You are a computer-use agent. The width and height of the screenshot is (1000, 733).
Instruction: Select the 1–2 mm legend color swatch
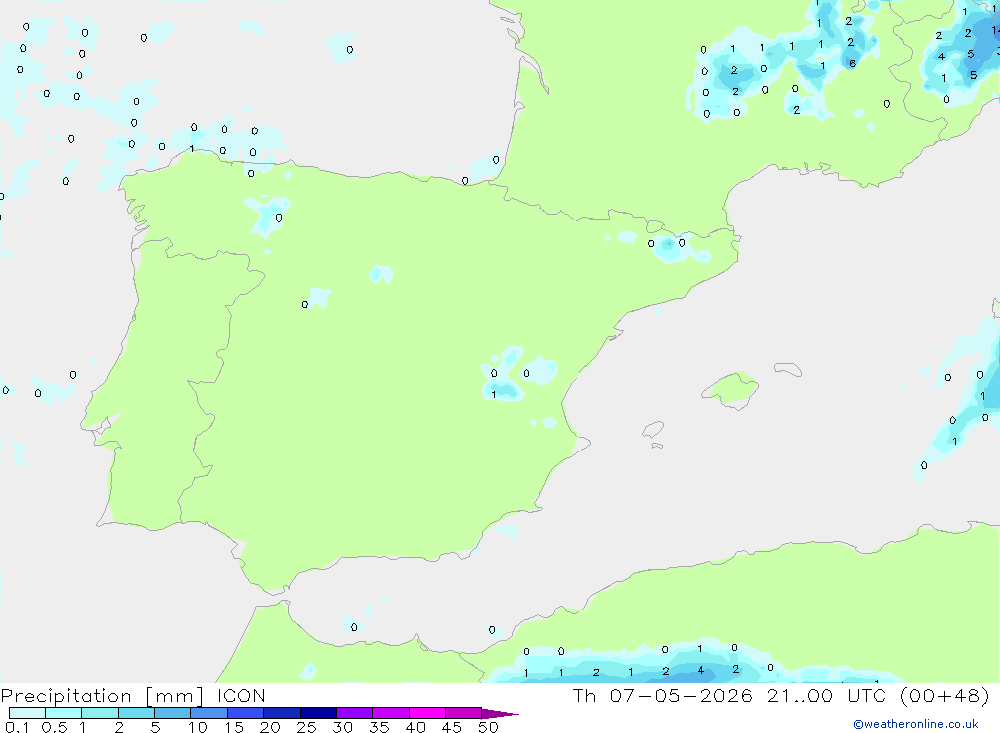[x=100, y=713]
